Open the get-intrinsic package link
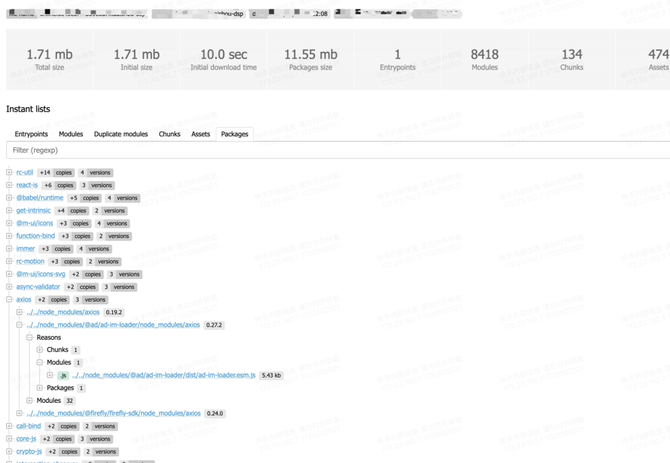 (x=33, y=211)
